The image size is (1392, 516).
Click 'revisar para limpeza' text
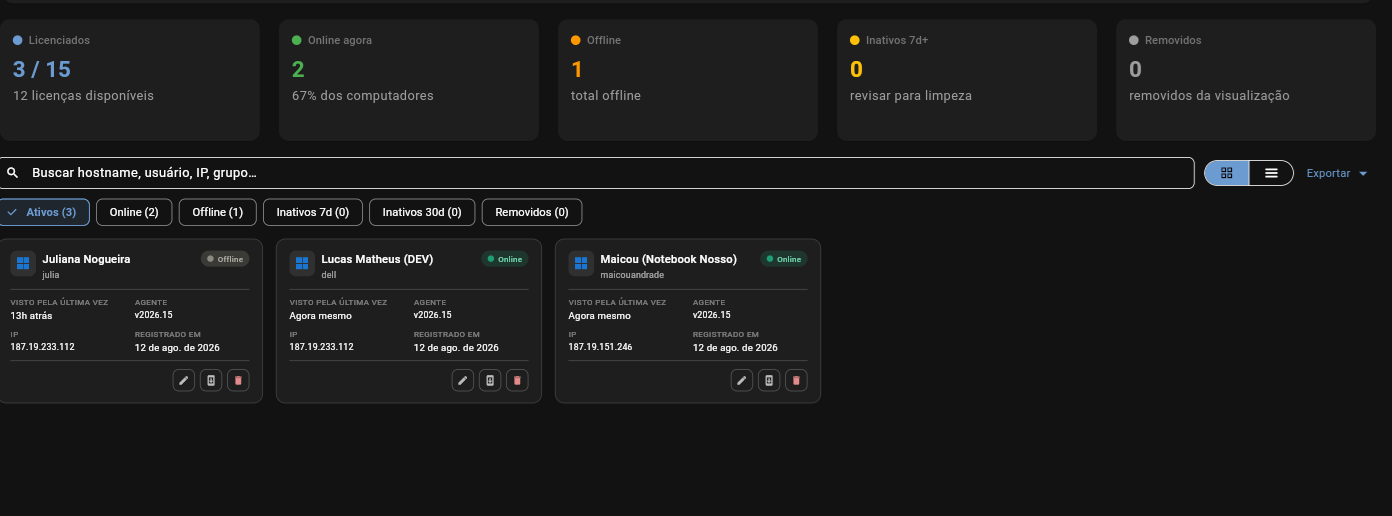pyautogui.click(x=911, y=96)
